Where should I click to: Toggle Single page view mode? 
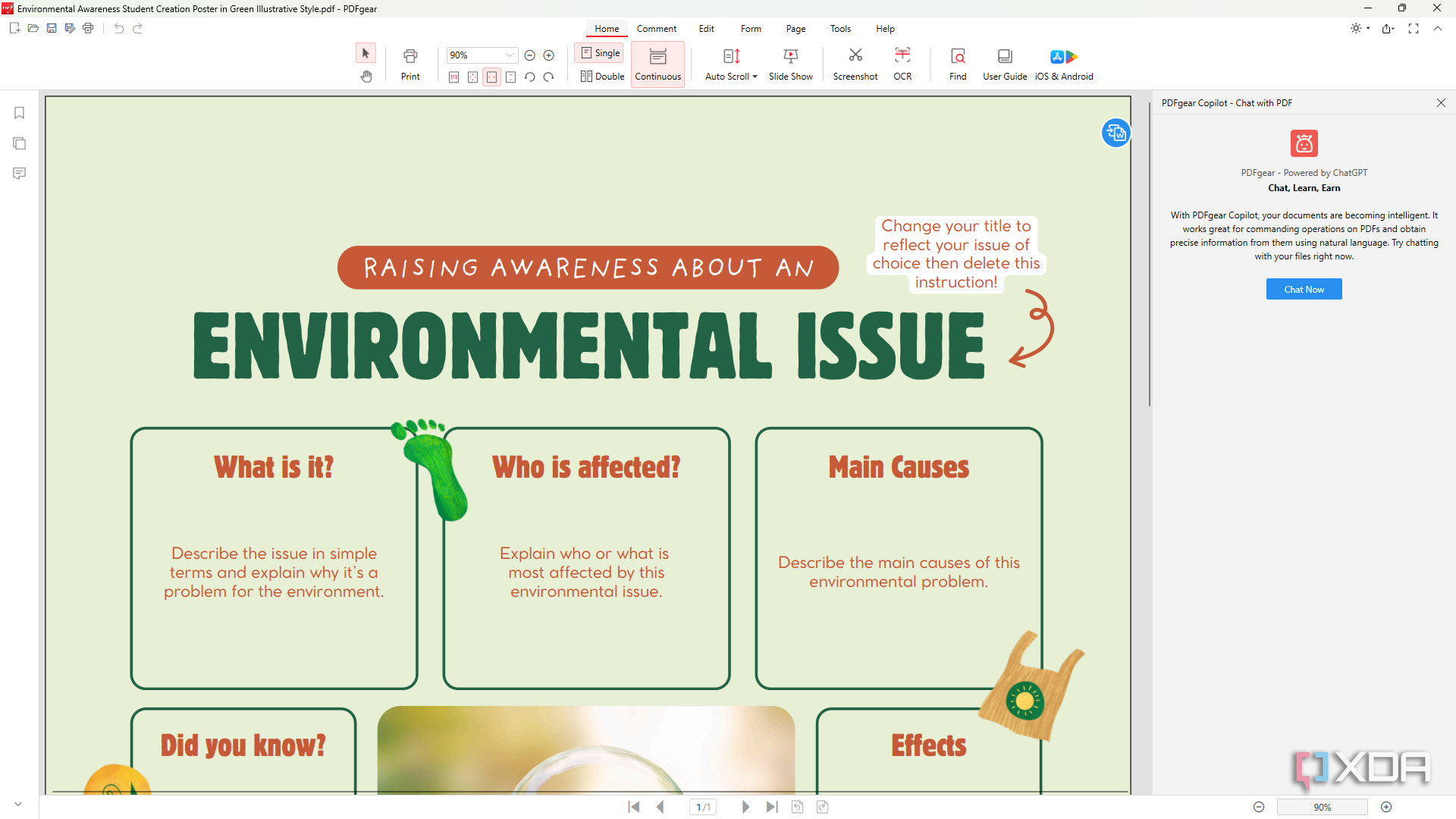click(600, 53)
